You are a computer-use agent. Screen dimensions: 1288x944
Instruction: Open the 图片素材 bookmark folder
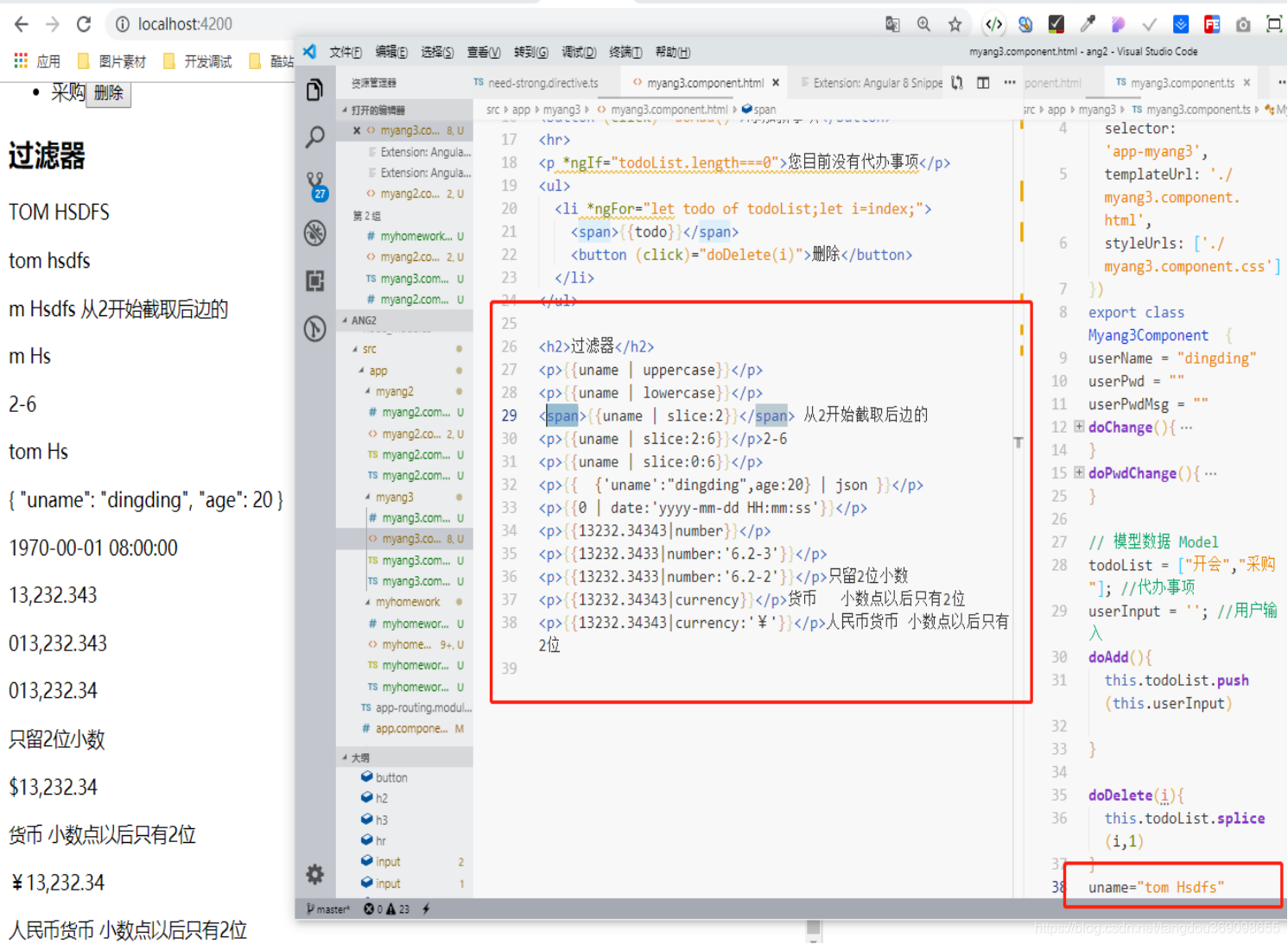(111, 61)
